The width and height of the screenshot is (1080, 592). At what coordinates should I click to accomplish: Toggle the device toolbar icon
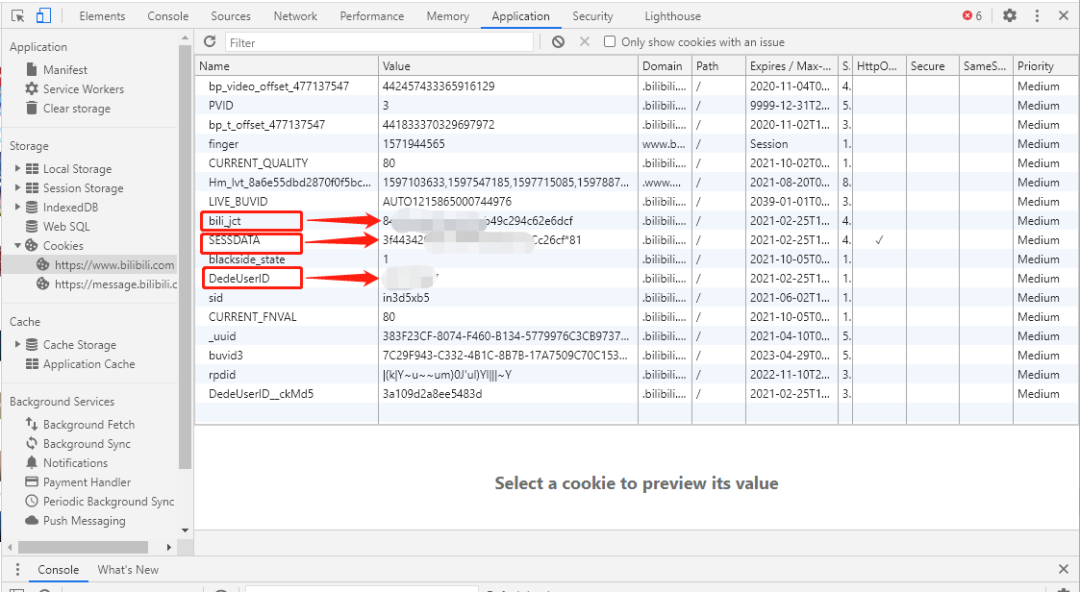(43, 16)
